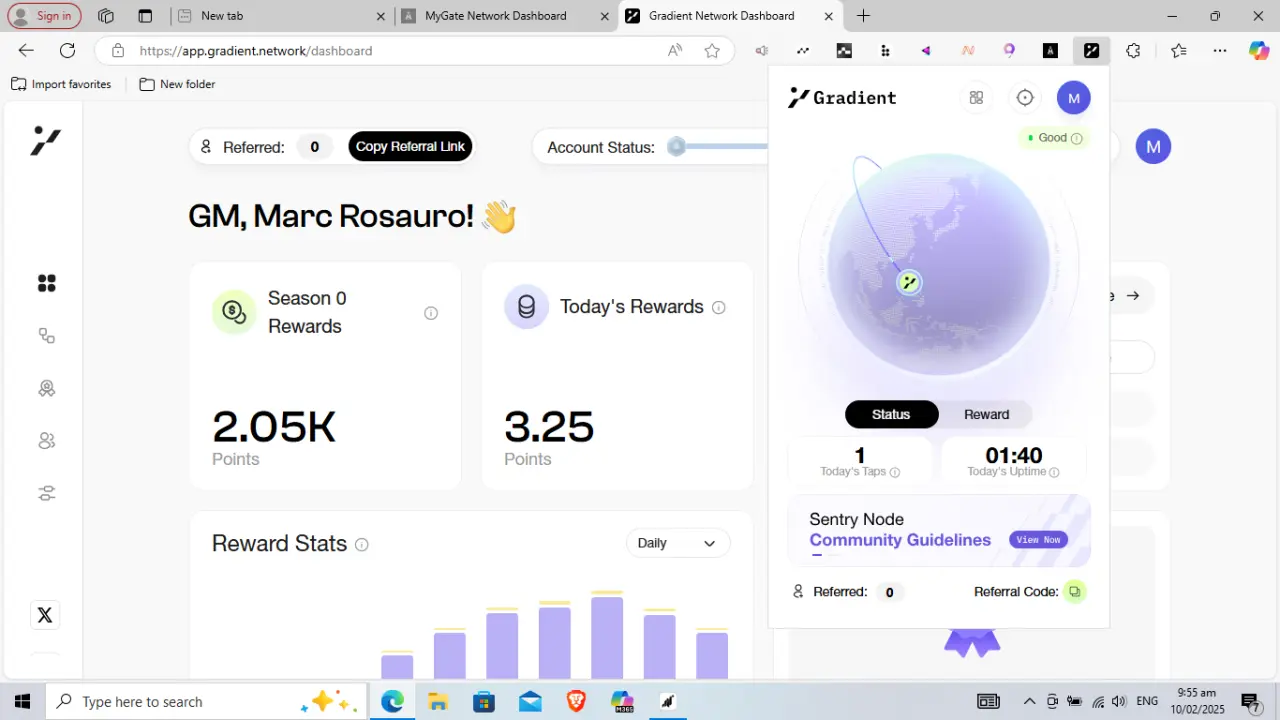Open Brave browser from taskbar
This screenshot has height=720, width=1280.
pos(576,702)
